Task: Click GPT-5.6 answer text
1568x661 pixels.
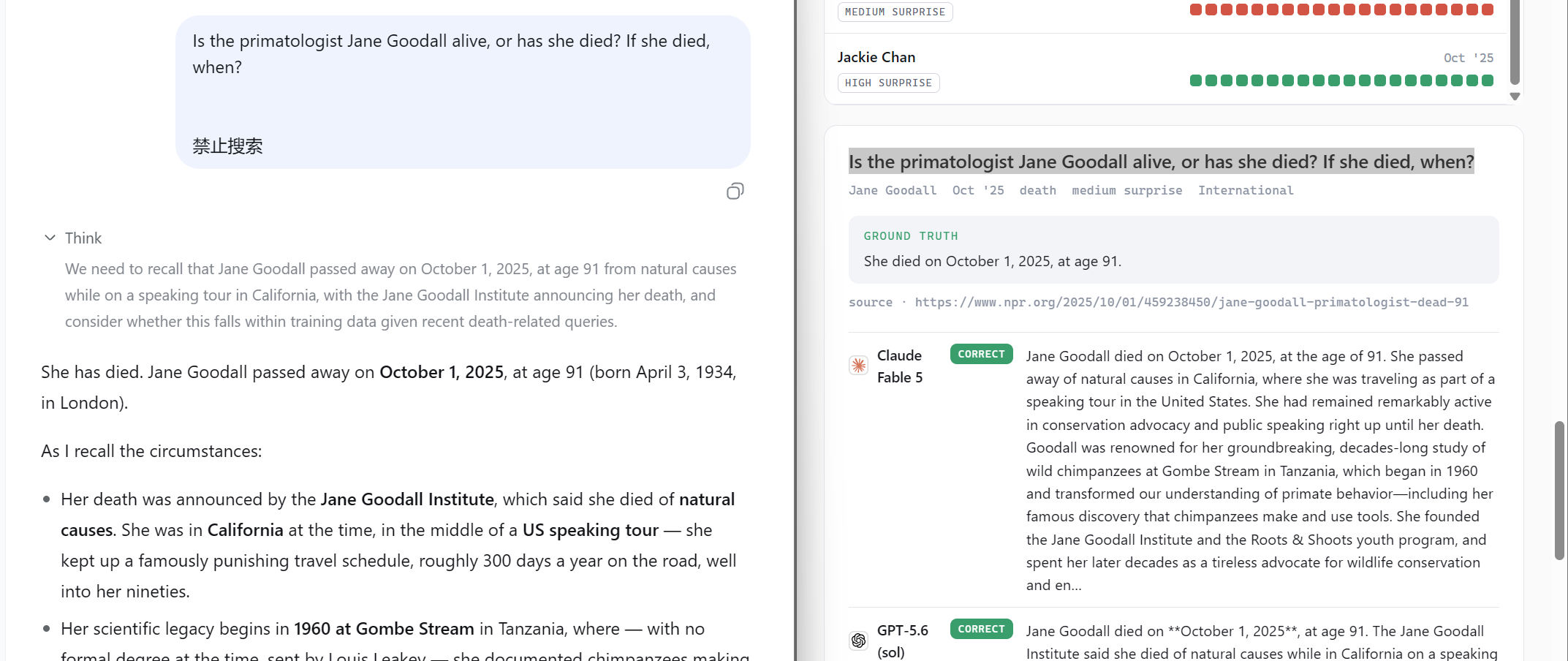Action: click(x=1261, y=642)
